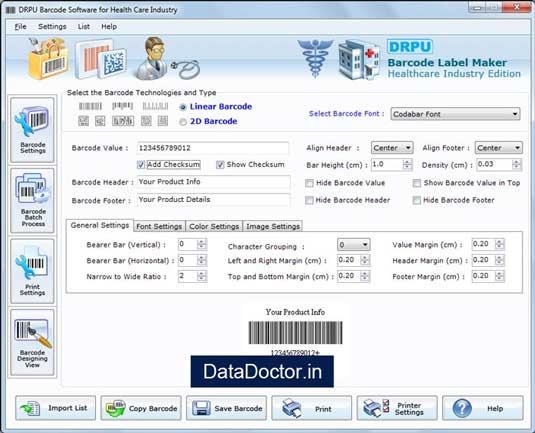Enable Hide Barcode Footer checkbox
This screenshot has height=433, width=535.
[417, 200]
